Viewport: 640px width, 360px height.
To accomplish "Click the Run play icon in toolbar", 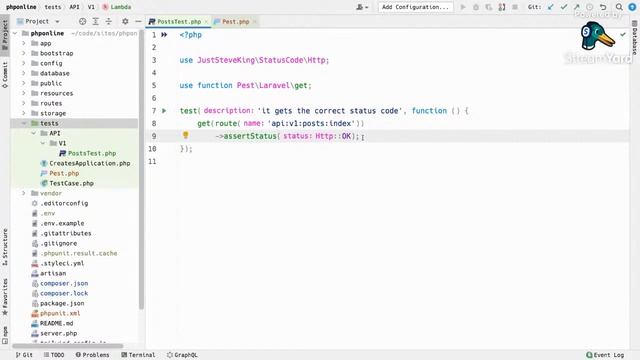I will 463,7.
